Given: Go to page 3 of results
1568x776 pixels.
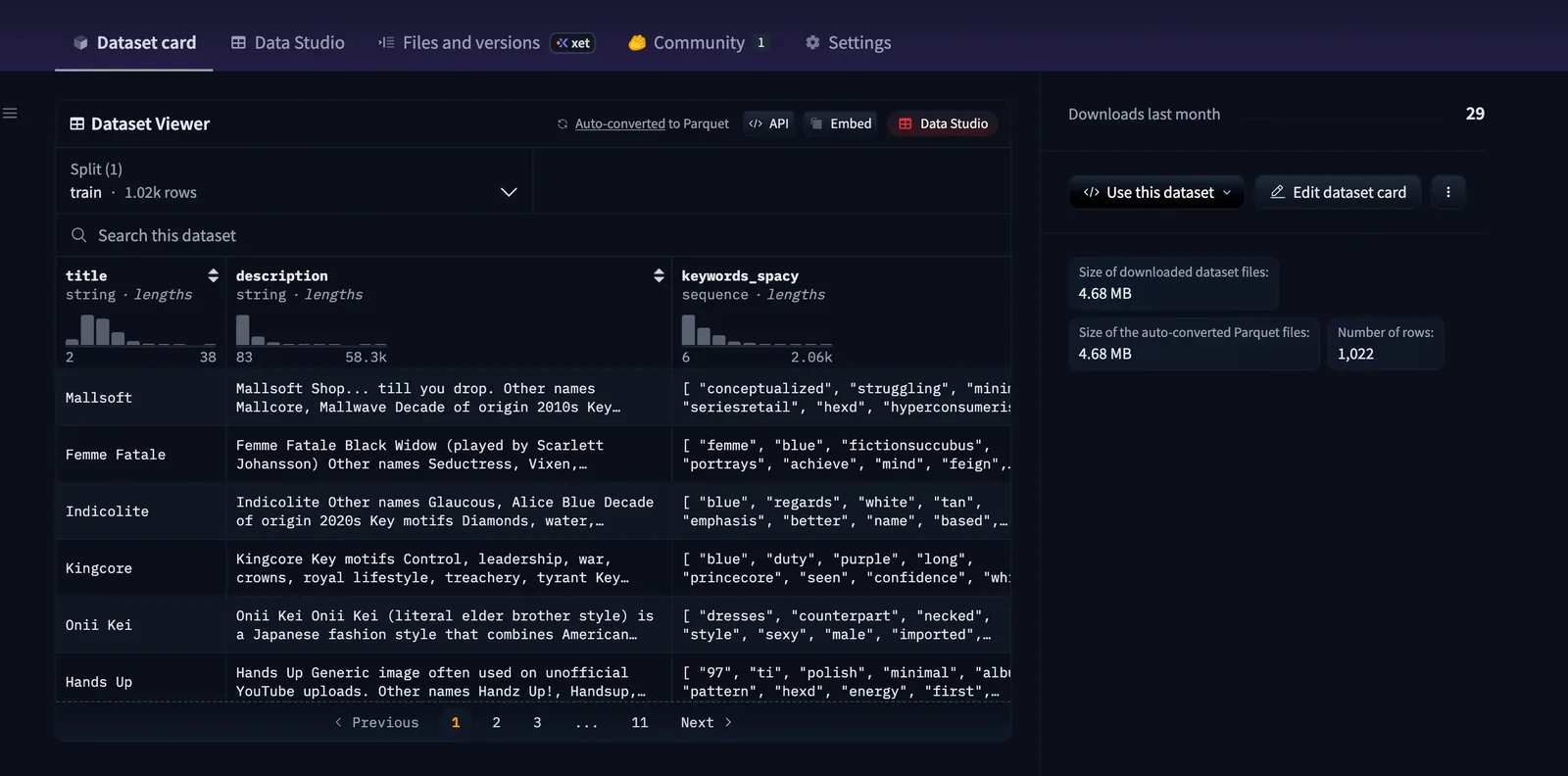Looking at the screenshot, I should [x=537, y=722].
